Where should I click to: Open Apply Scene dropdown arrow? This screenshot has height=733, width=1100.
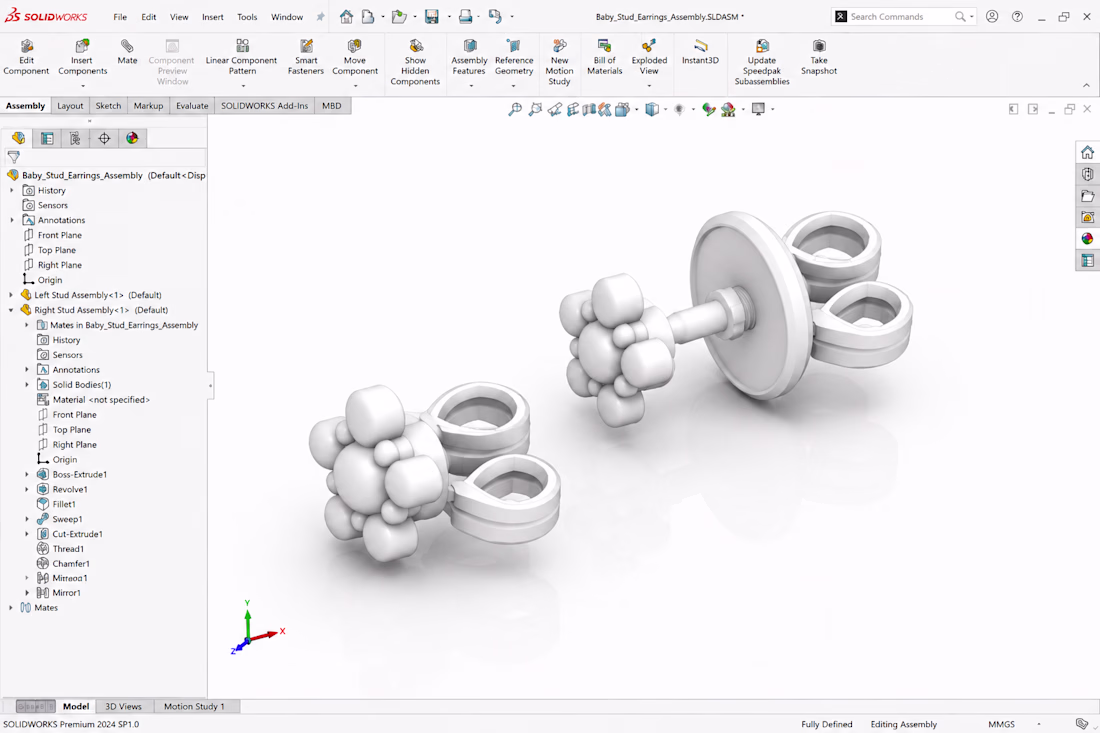(742, 109)
